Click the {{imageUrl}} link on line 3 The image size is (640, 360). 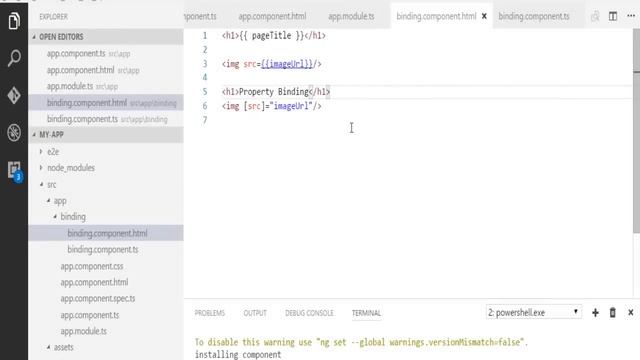[x=287, y=64]
